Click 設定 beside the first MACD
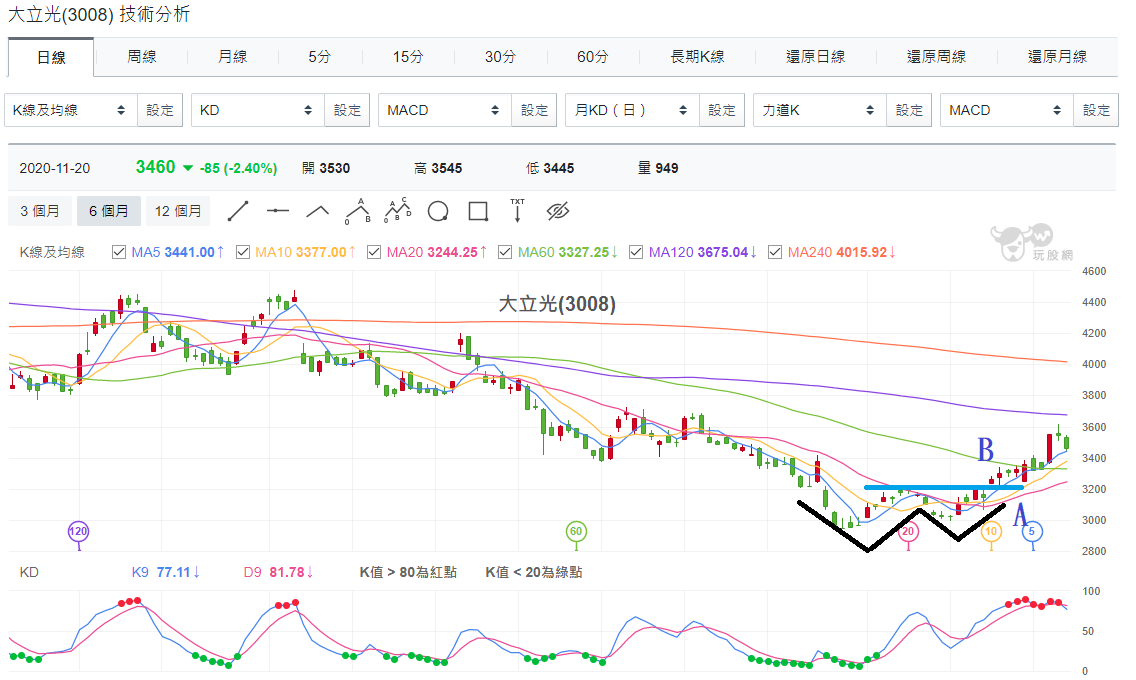The height and width of the screenshot is (680, 1136). (534, 110)
